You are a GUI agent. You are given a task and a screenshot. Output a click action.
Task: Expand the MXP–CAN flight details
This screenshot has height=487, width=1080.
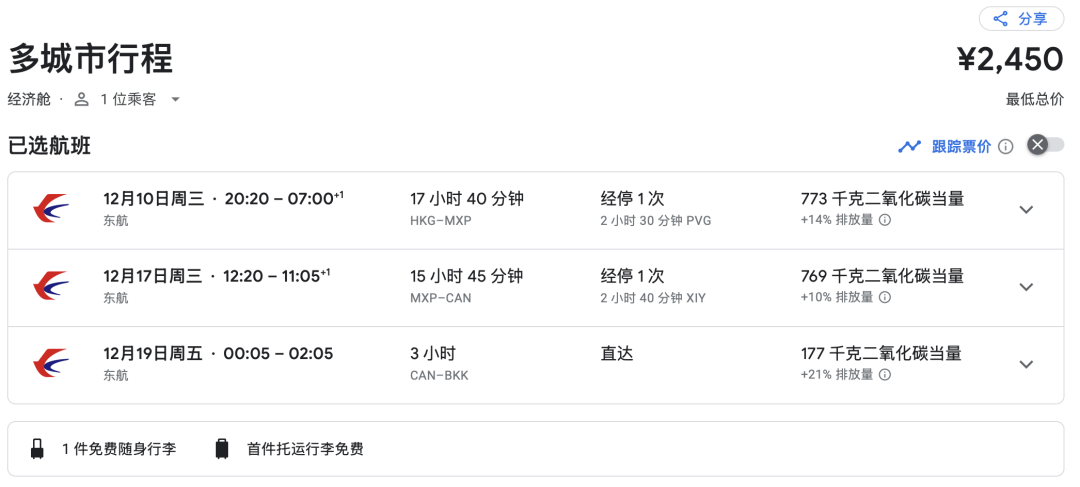pyautogui.click(x=1026, y=287)
